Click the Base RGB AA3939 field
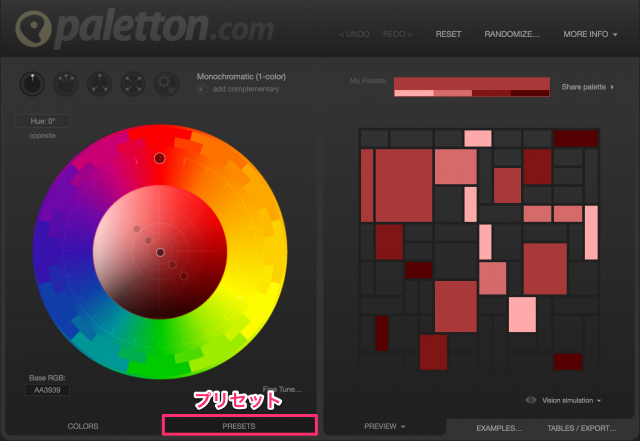 pos(47,390)
